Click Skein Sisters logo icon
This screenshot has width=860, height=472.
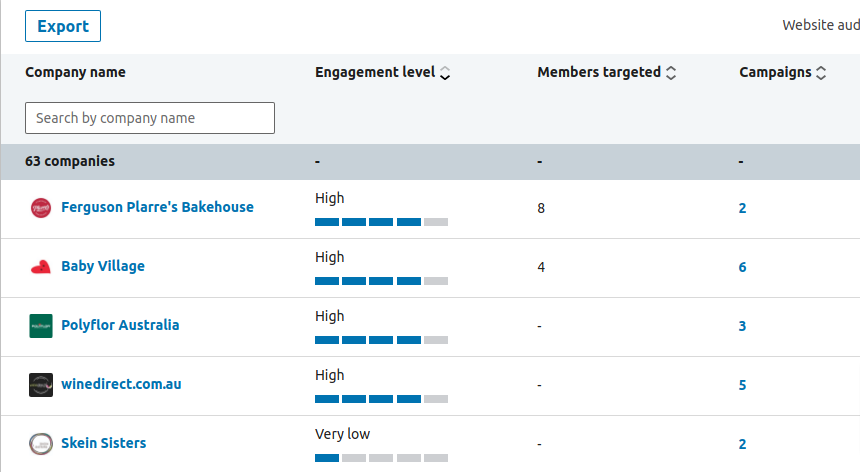[x=41, y=443]
